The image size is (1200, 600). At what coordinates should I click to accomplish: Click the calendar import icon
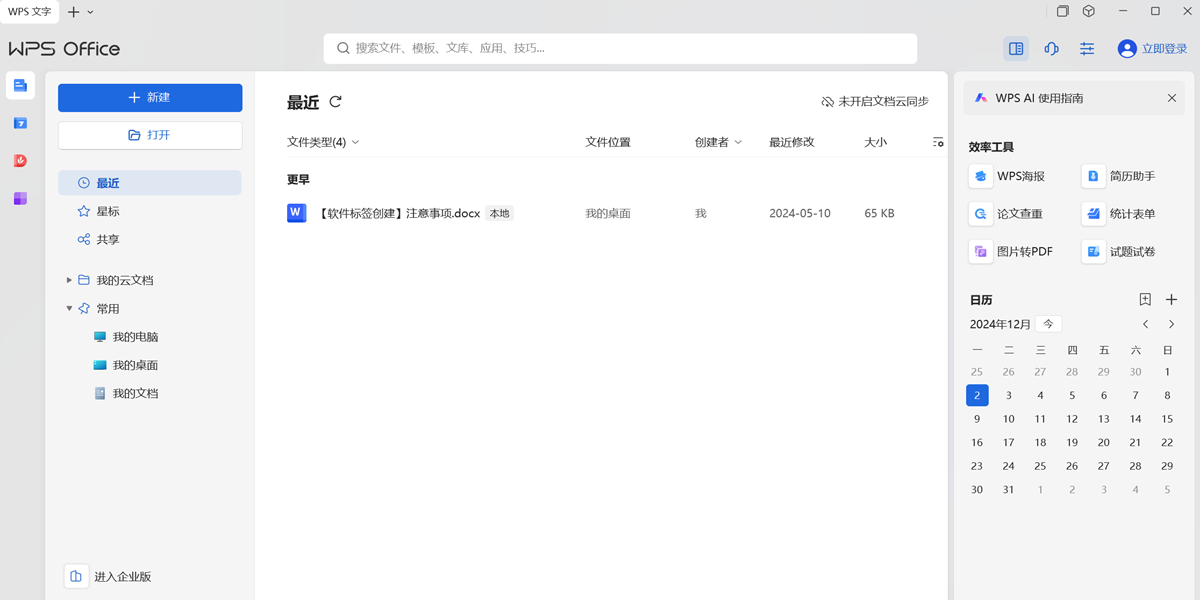(x=1145, y=299)
